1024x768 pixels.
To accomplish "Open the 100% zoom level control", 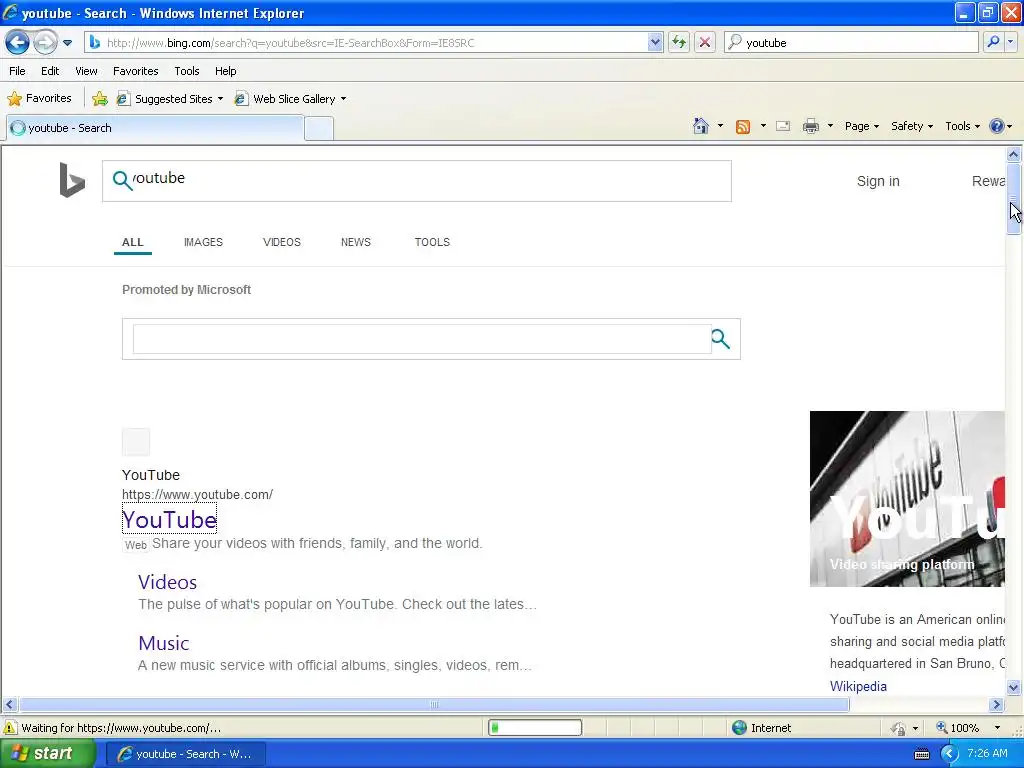I will (x=968, y=728).
